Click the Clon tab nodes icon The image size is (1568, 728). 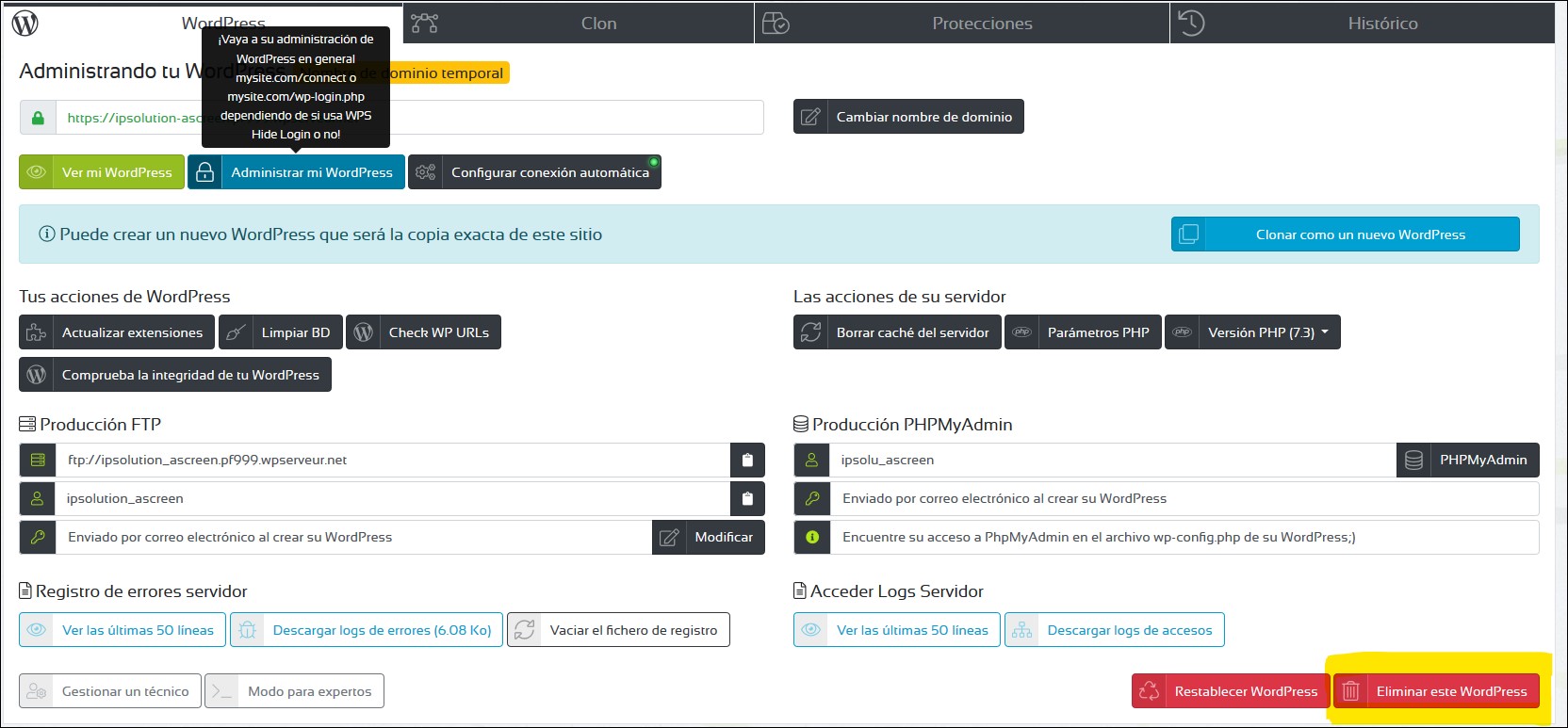424,23
